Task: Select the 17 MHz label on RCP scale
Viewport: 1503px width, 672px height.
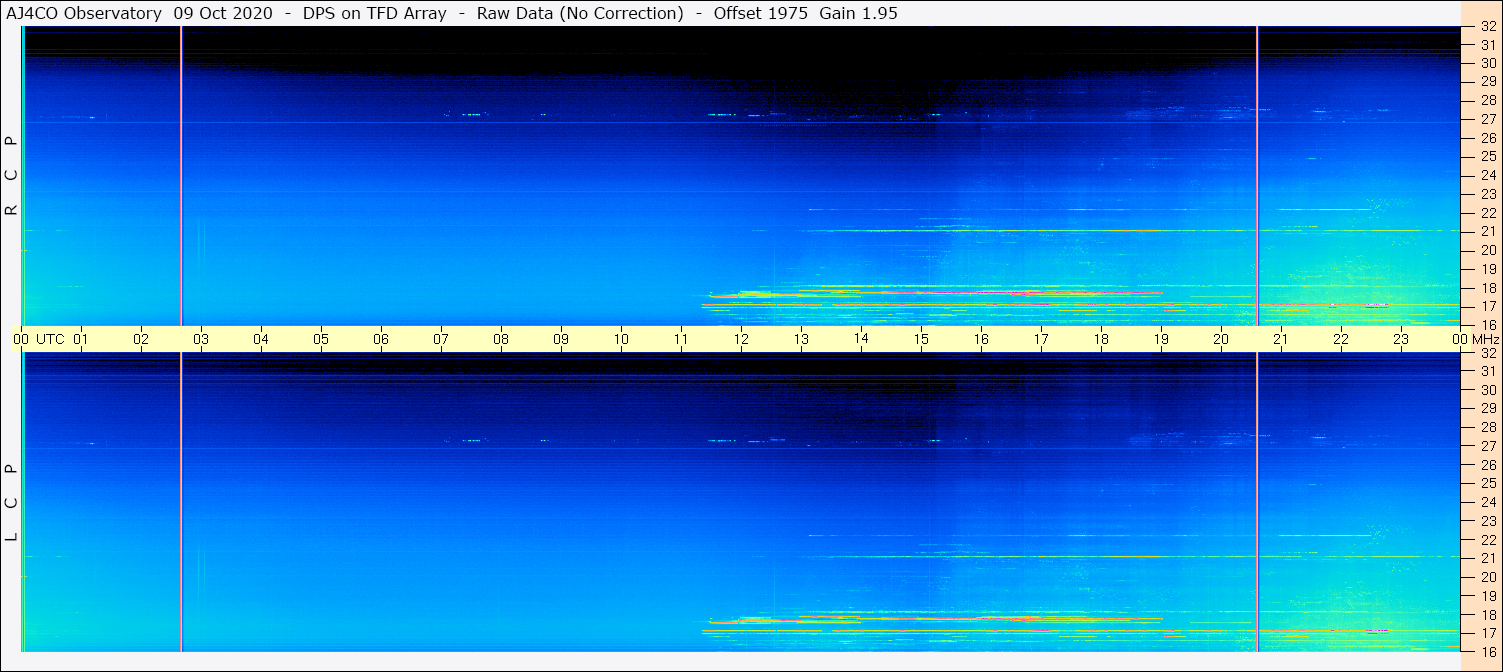Action: 1487,306
